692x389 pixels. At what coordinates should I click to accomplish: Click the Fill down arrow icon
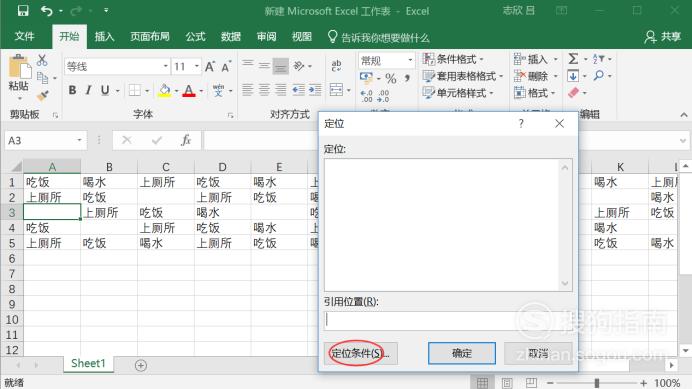(x=573, y=76)
